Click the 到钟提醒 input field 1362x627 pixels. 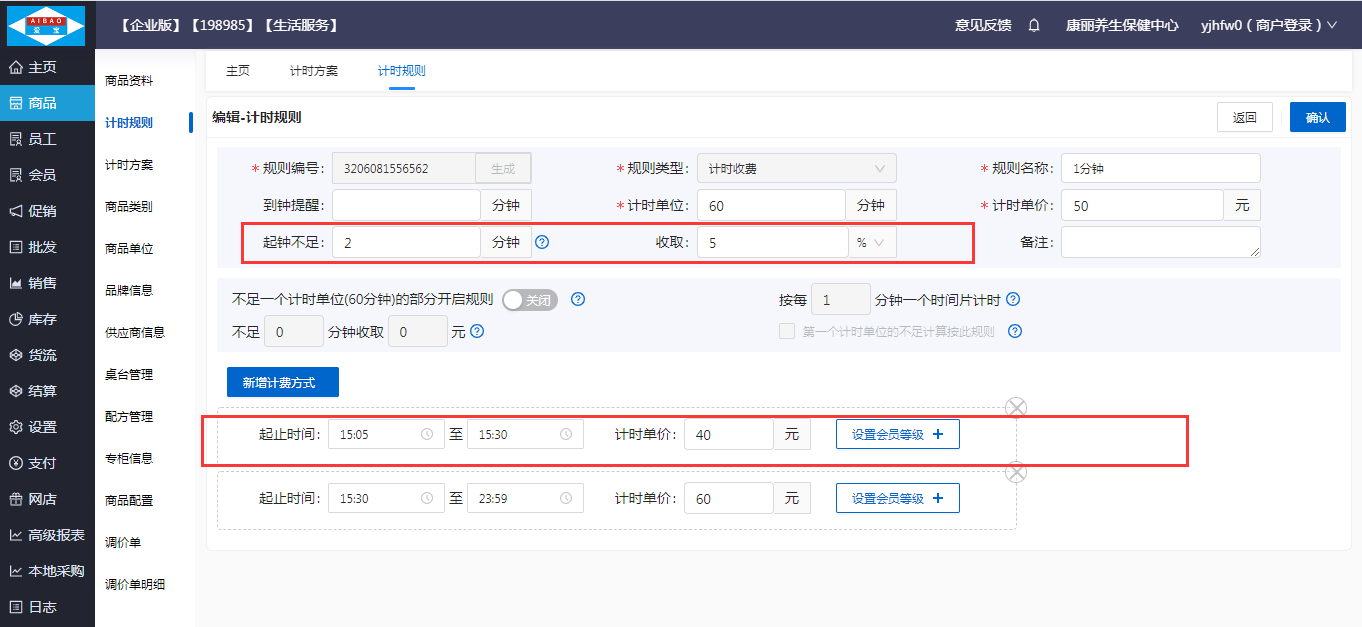(406, 205)
